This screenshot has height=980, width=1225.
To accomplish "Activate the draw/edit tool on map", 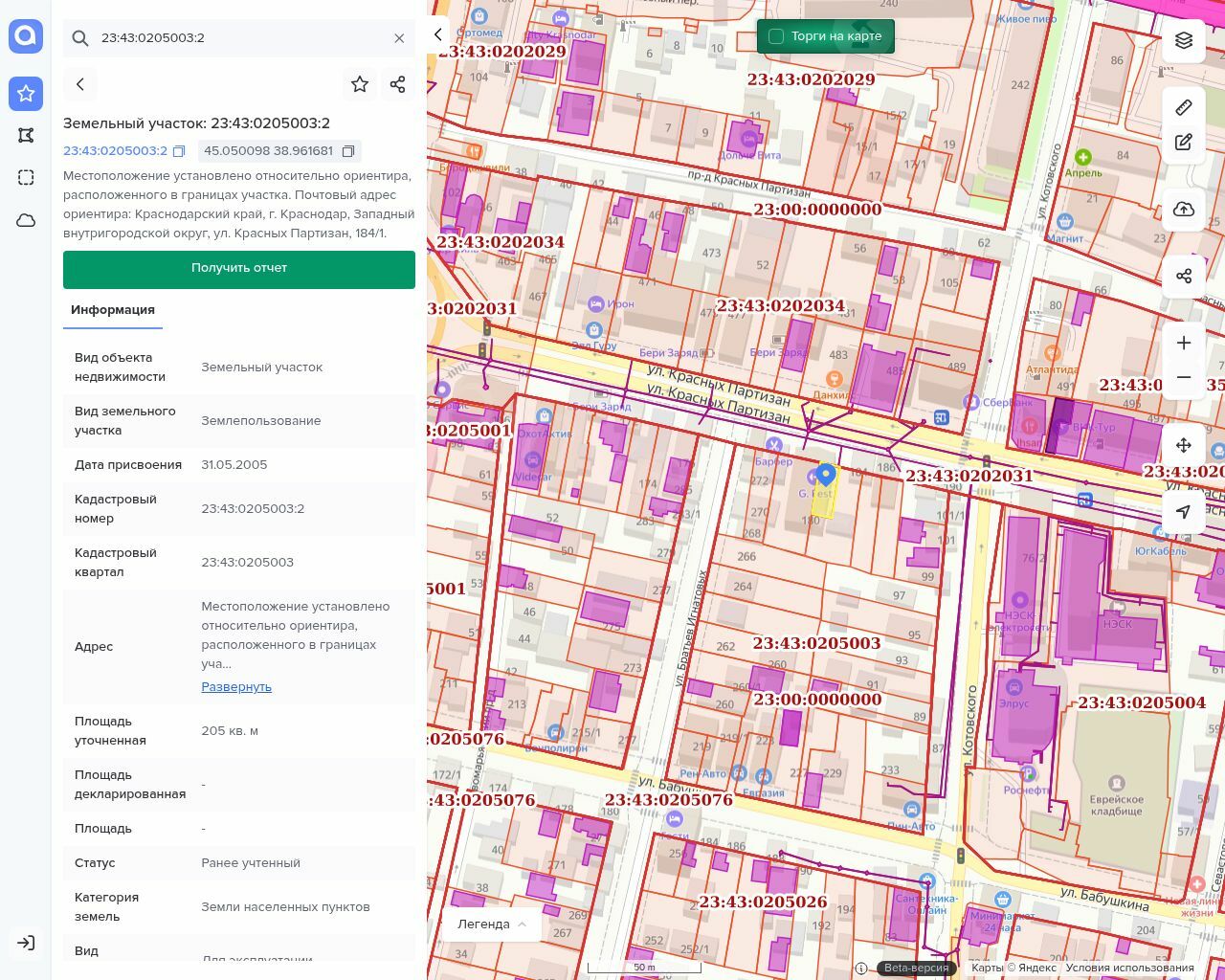I will click(1184, 143).
